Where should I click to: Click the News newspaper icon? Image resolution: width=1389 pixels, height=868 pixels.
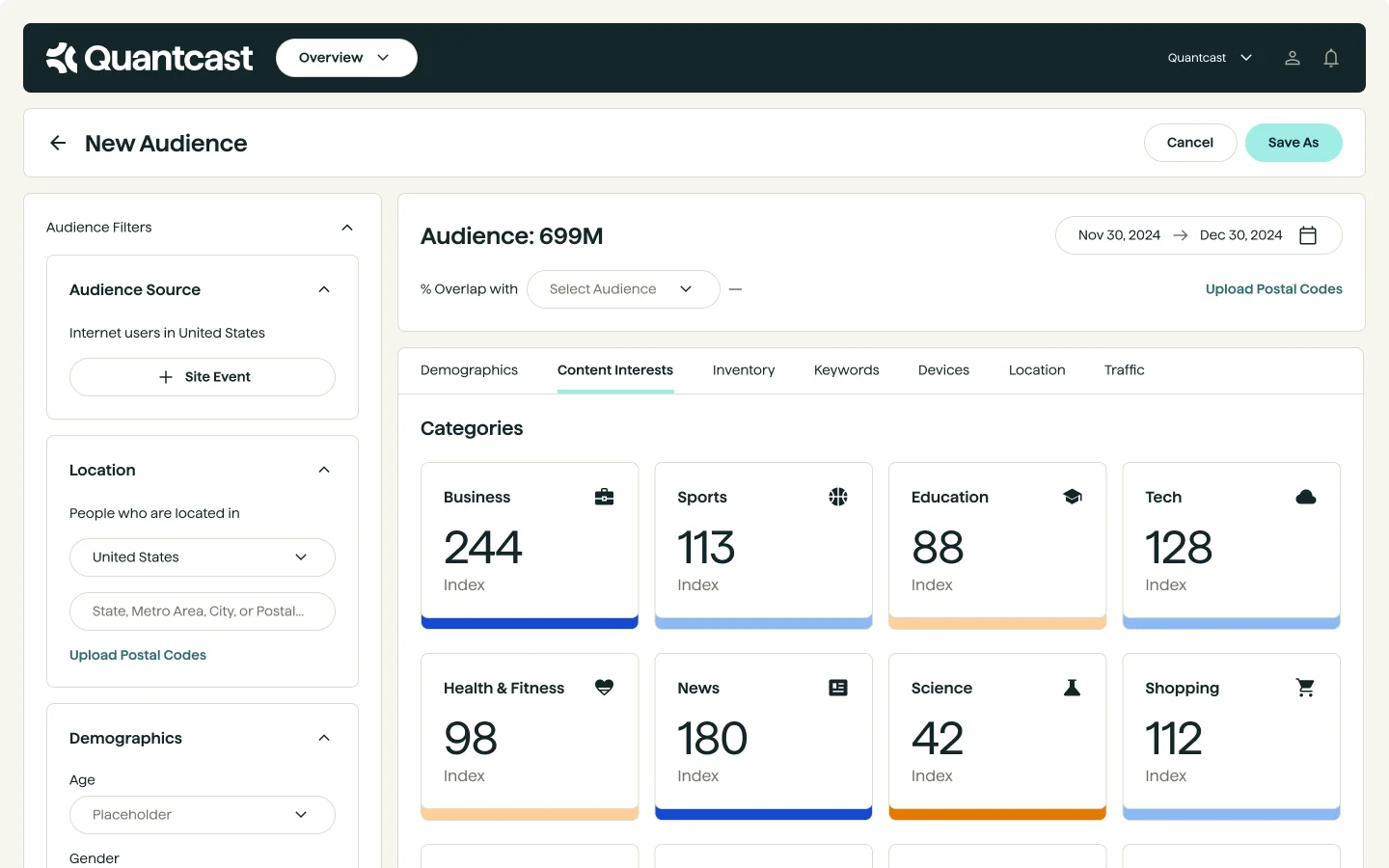(x=837, y=688)
